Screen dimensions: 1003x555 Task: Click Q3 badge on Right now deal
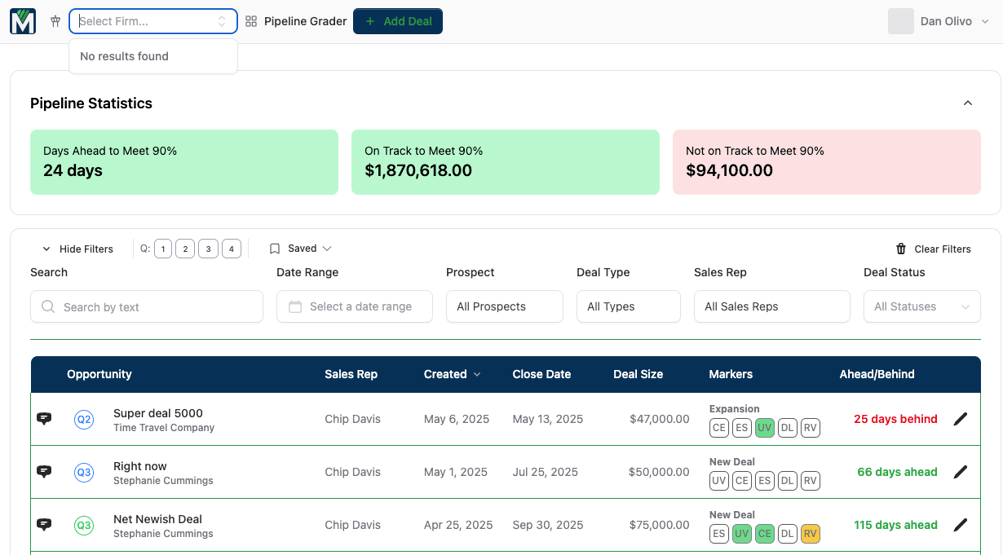84,473
